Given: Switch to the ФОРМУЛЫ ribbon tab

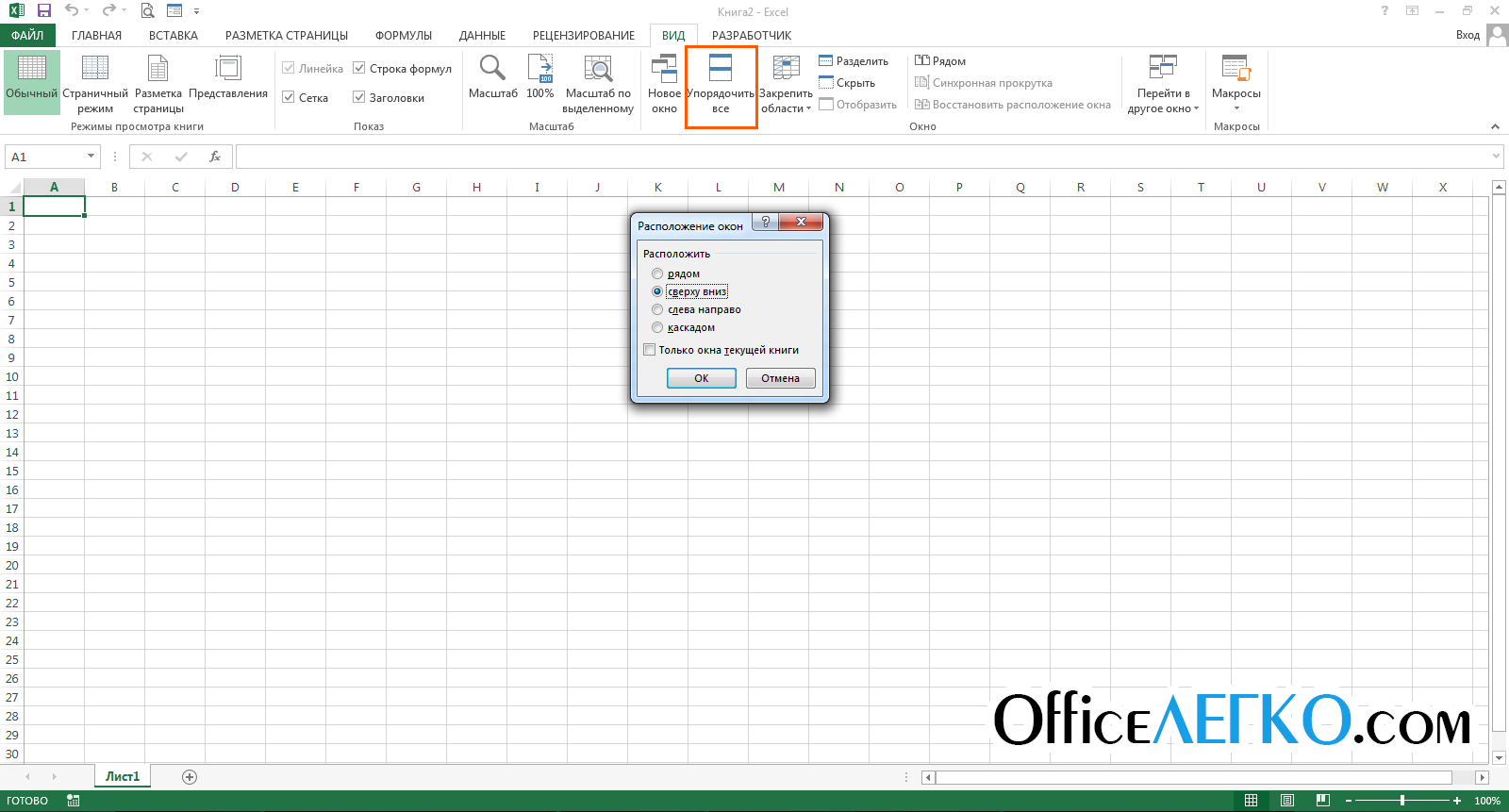Looking at the screenshot, I should tap(404, 36).
